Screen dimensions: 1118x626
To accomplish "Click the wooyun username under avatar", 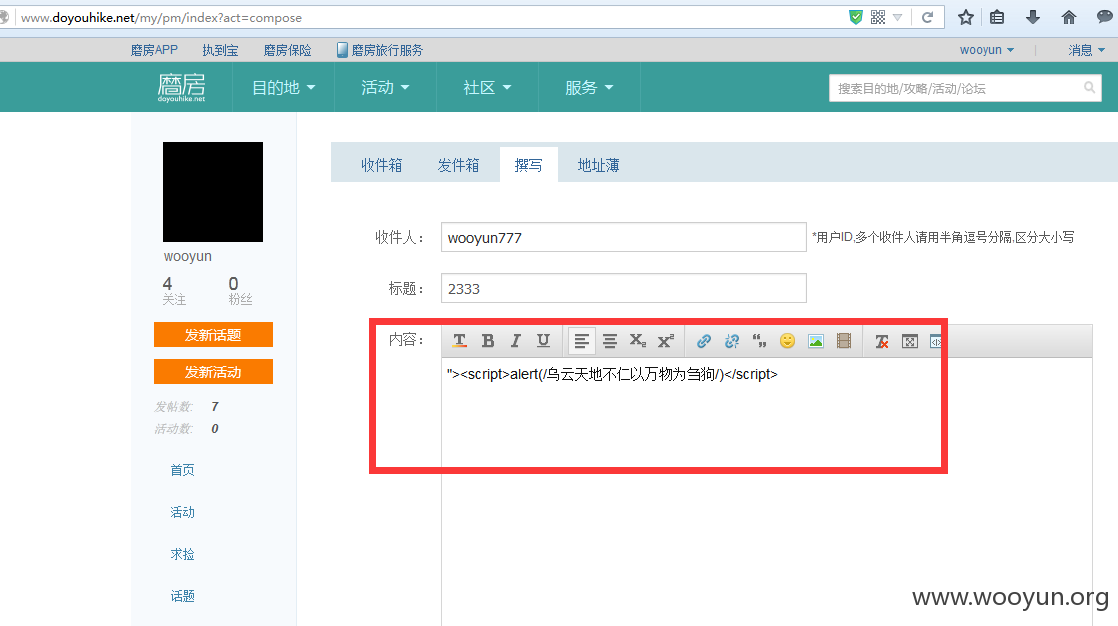I will point(188,256).
